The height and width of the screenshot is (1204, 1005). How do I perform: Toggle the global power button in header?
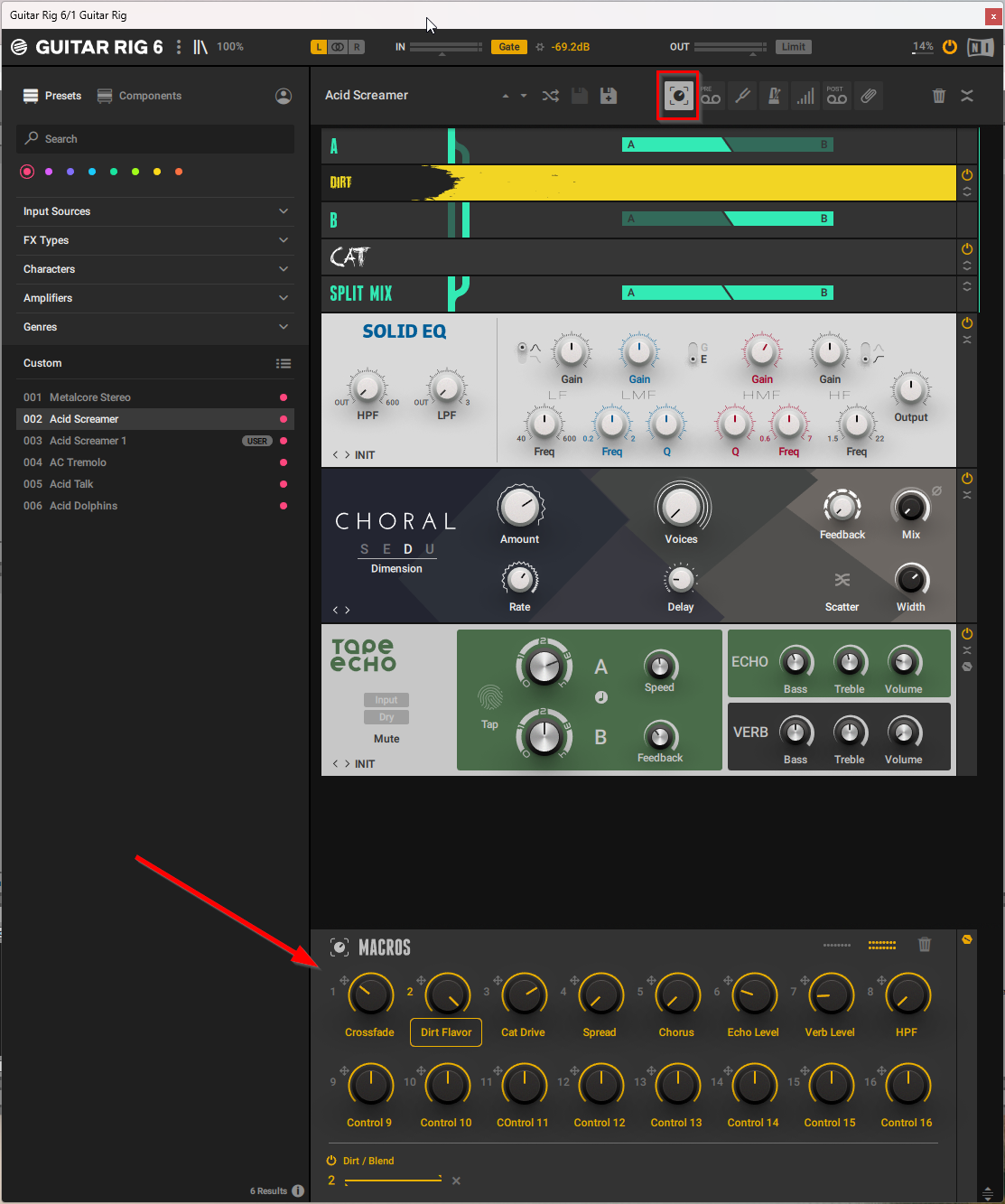[950, 47]
